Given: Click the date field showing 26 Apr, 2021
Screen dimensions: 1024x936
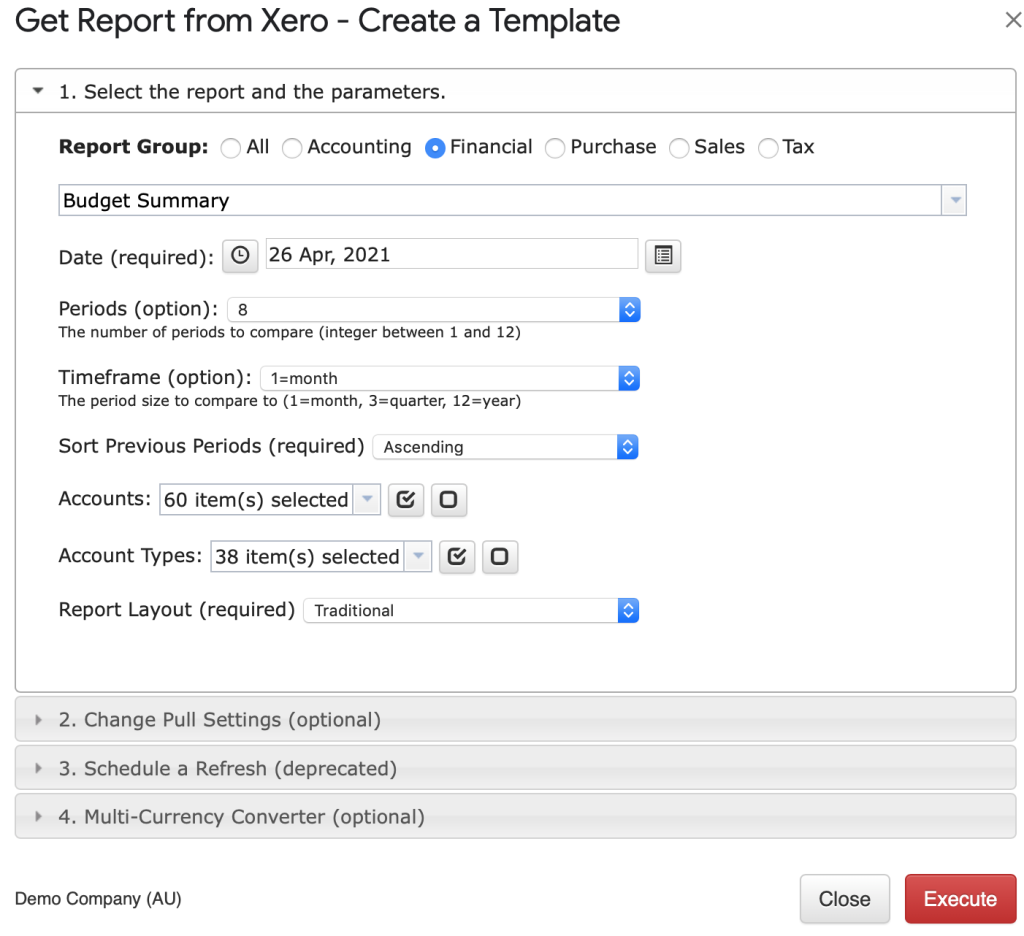Looking at the screenshot, I should pos(451,254).
